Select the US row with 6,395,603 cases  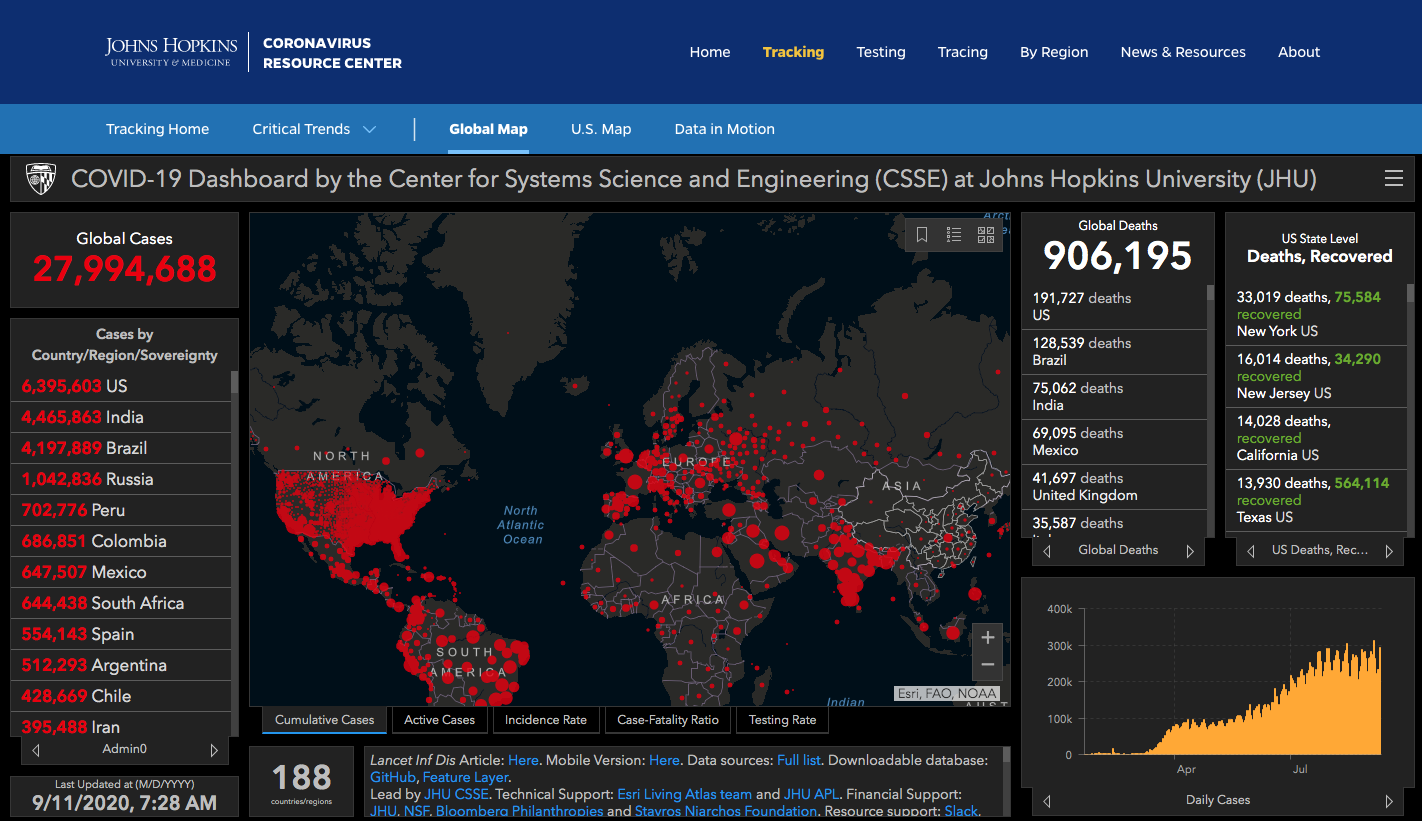(120, 386)
